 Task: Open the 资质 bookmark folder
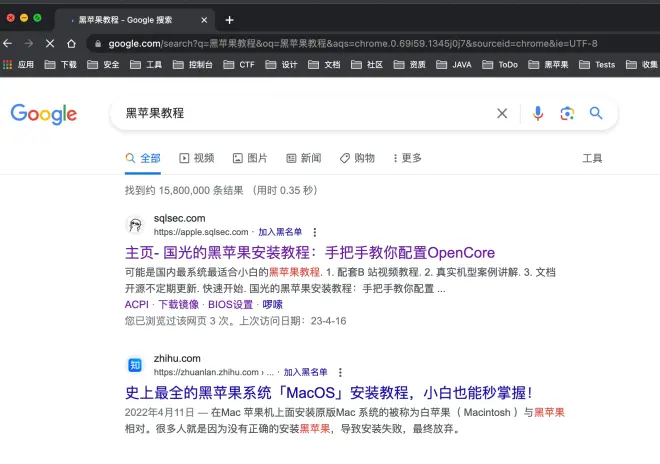[410, 64]
